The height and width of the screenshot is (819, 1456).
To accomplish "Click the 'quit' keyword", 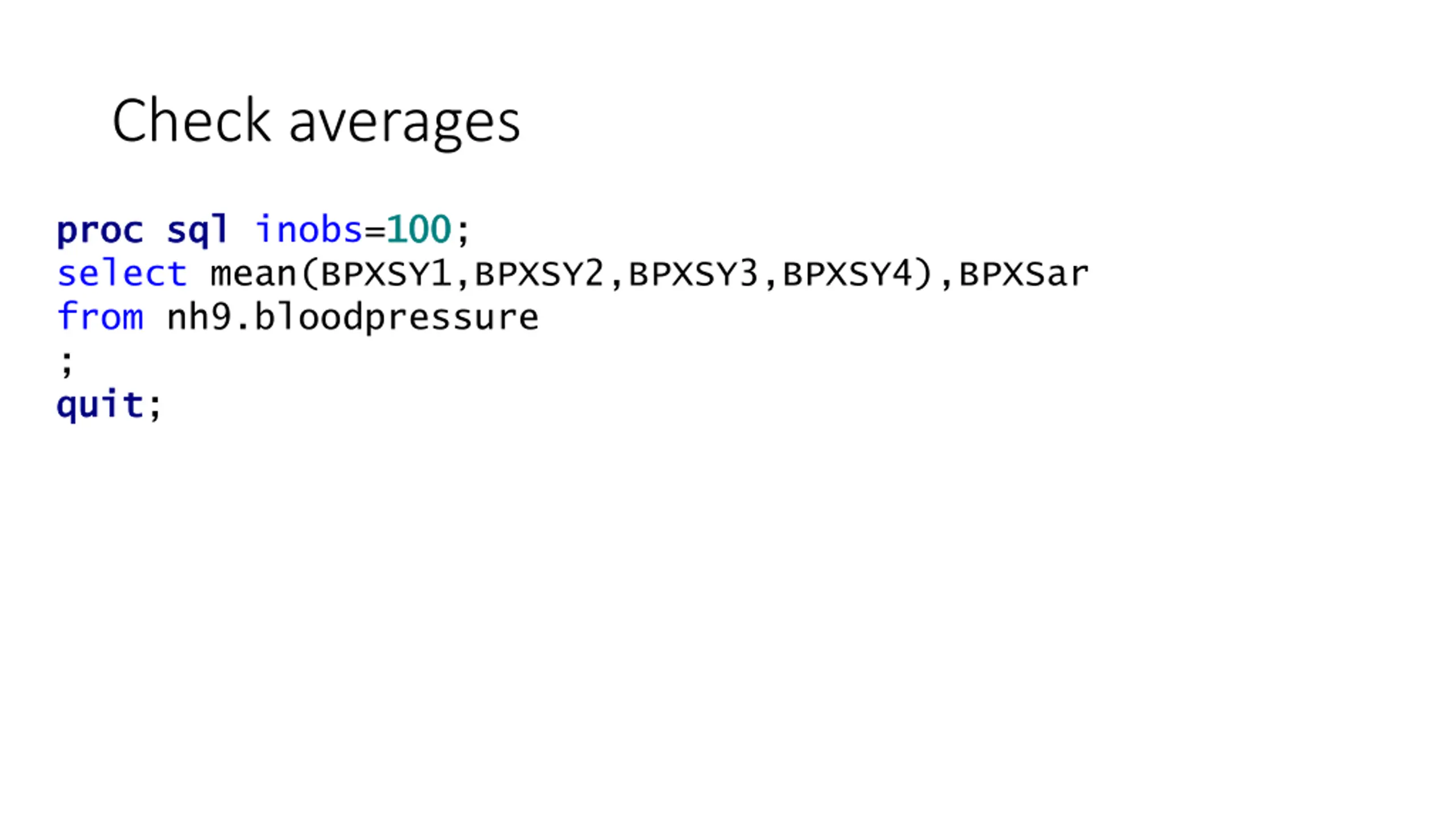I will 100,405.
